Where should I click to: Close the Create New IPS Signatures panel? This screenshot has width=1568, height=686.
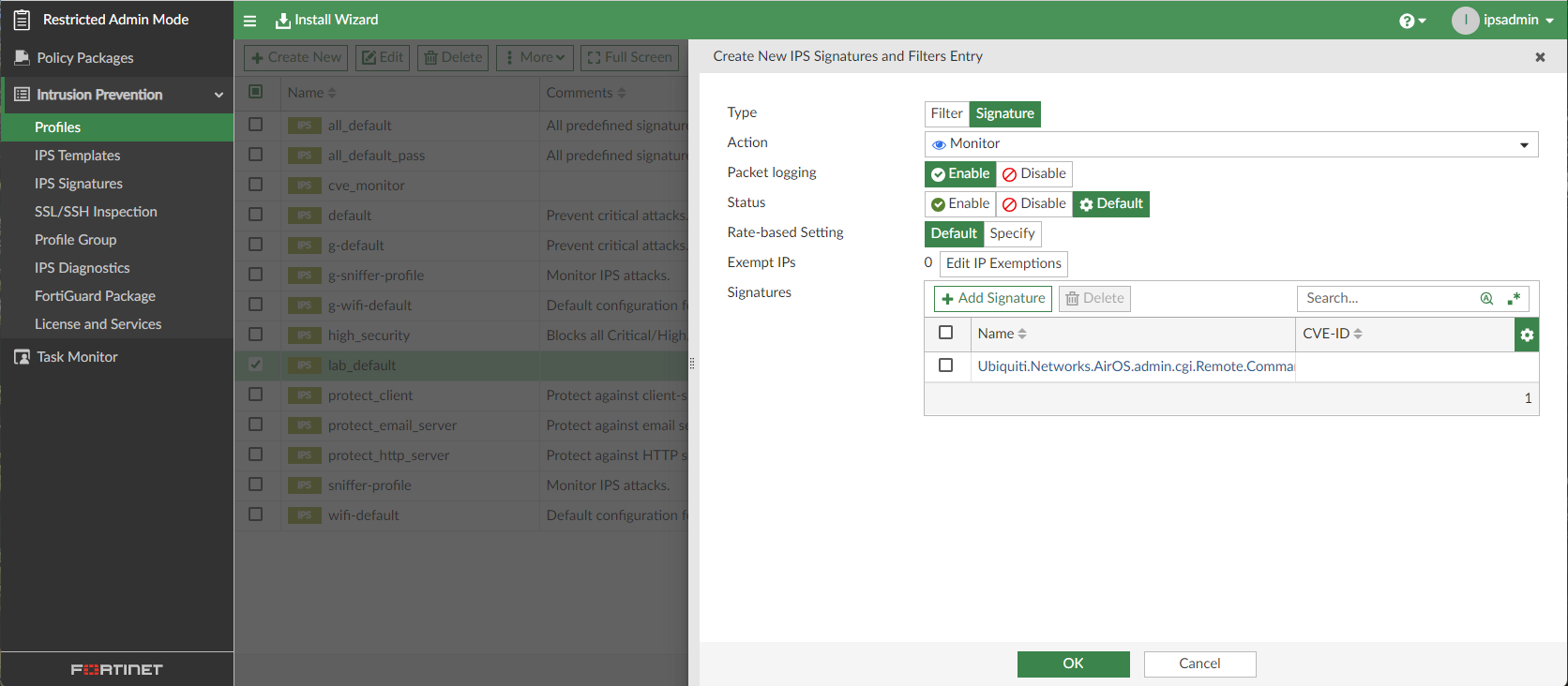click(1540, 57)
